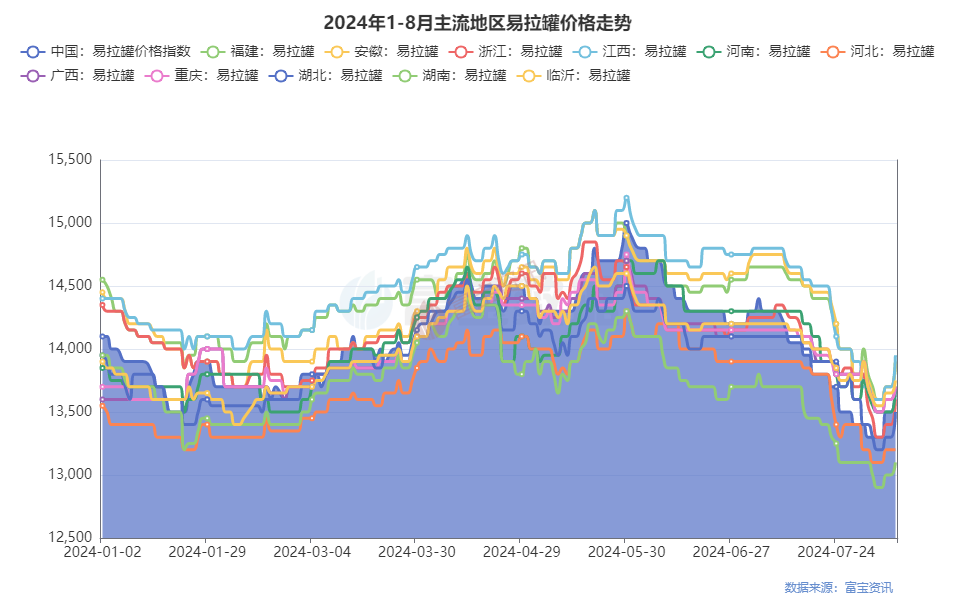Click the 15,500 y-axis value label
Viewport: 955px width, 600px height.
(70, 160)
